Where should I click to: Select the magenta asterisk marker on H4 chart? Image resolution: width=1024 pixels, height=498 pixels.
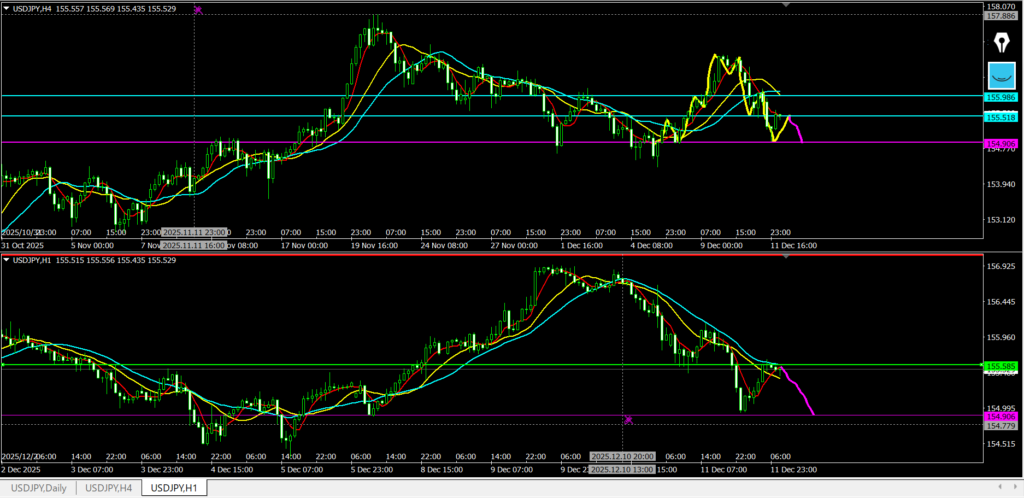pyautogui.click(x=197, y=9)
